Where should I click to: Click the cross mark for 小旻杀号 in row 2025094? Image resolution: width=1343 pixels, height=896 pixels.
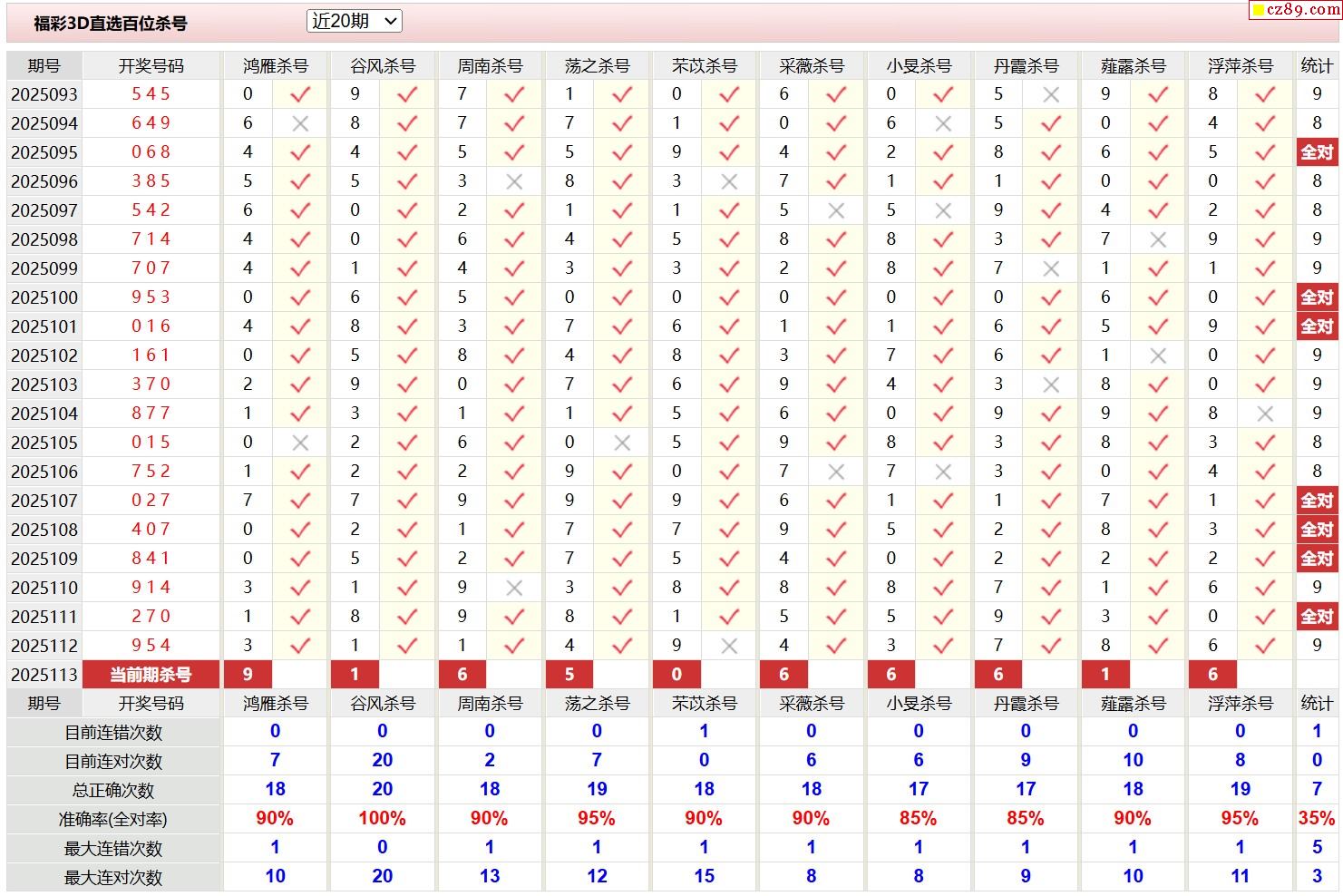tap(943, 123)
